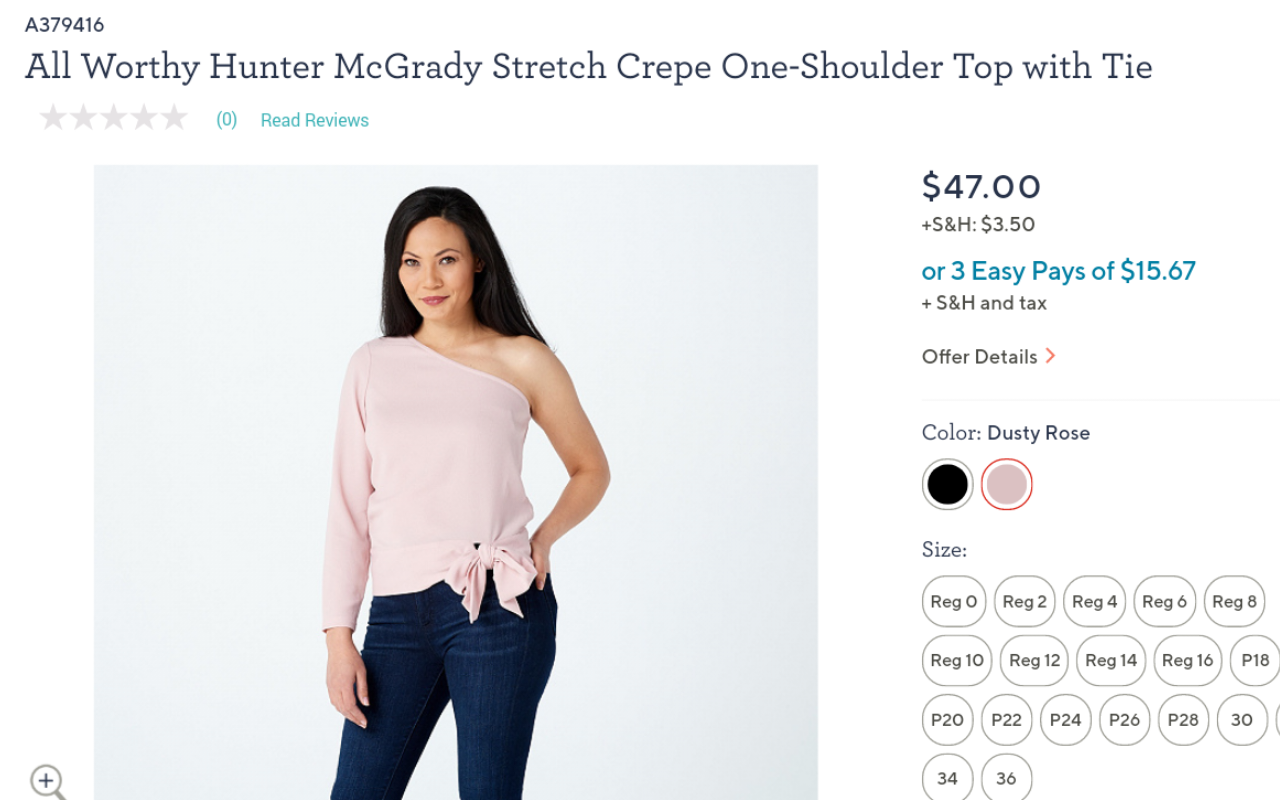Select size Reg 0
Screen dimensions: 1280x800
[953, 601]
